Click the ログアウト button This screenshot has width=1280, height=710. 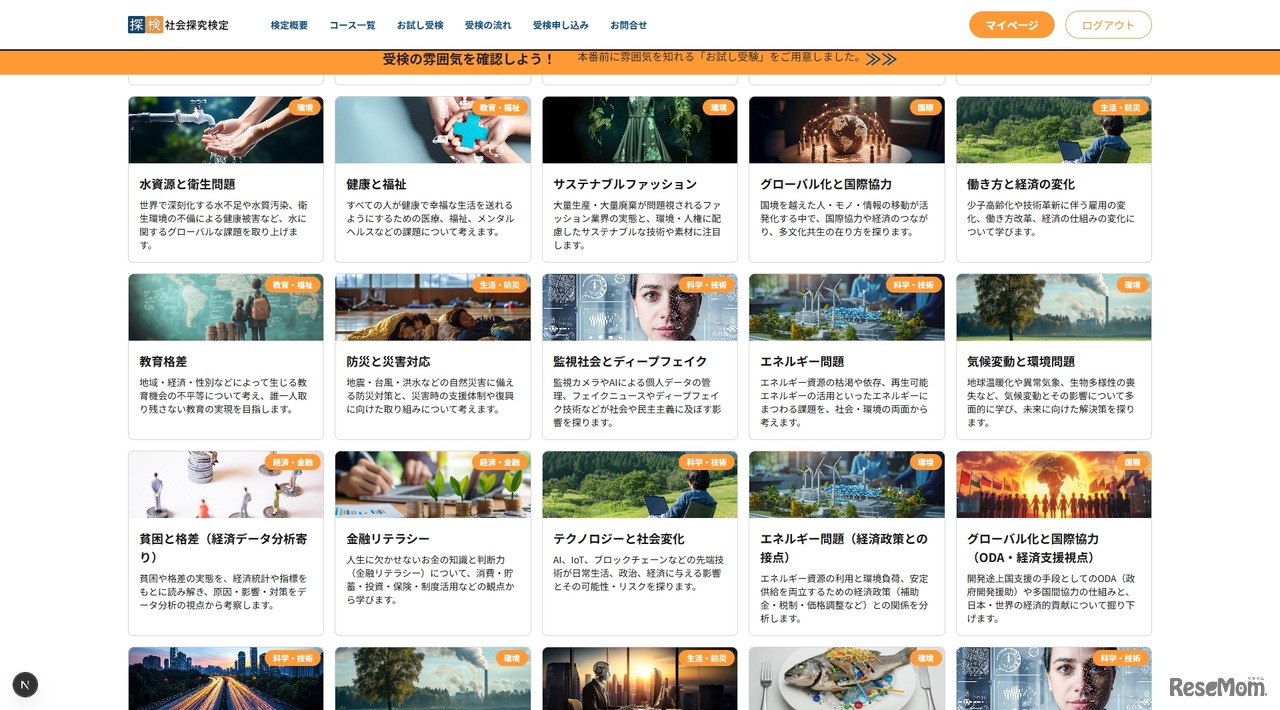(x=1108, y=24)
